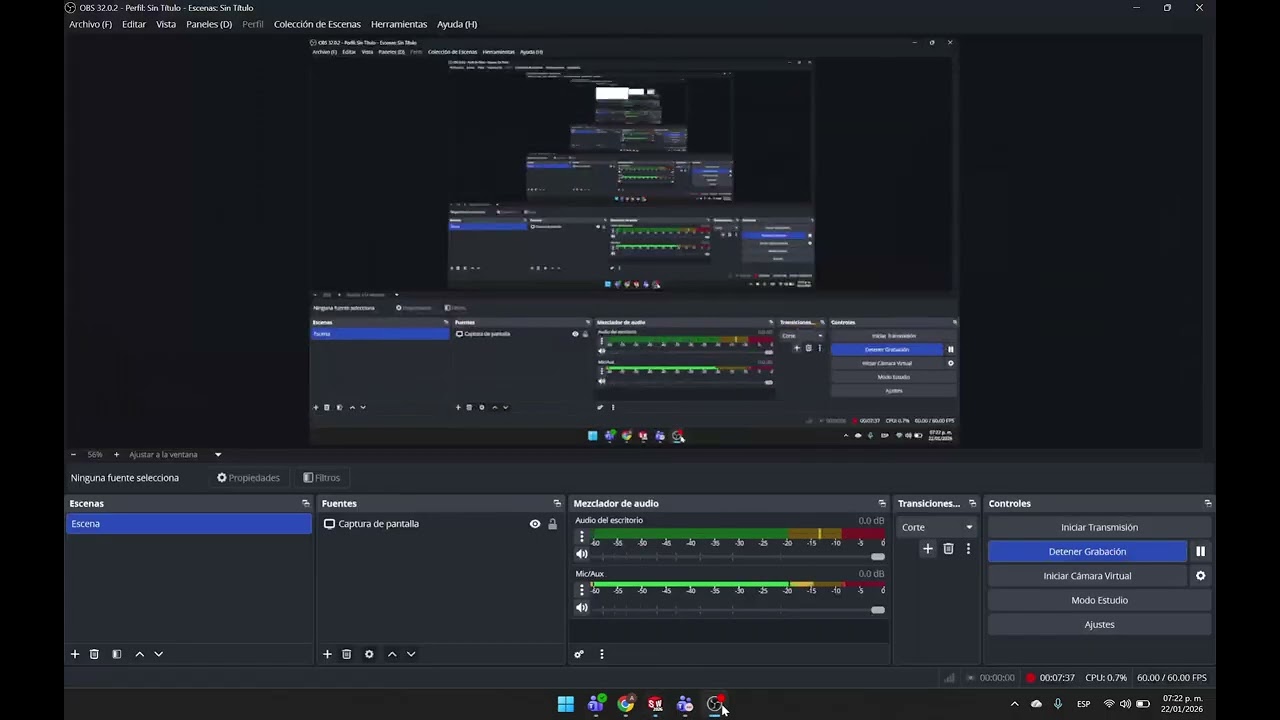
Task: Click the Filtros button
Action: [321, 478]
